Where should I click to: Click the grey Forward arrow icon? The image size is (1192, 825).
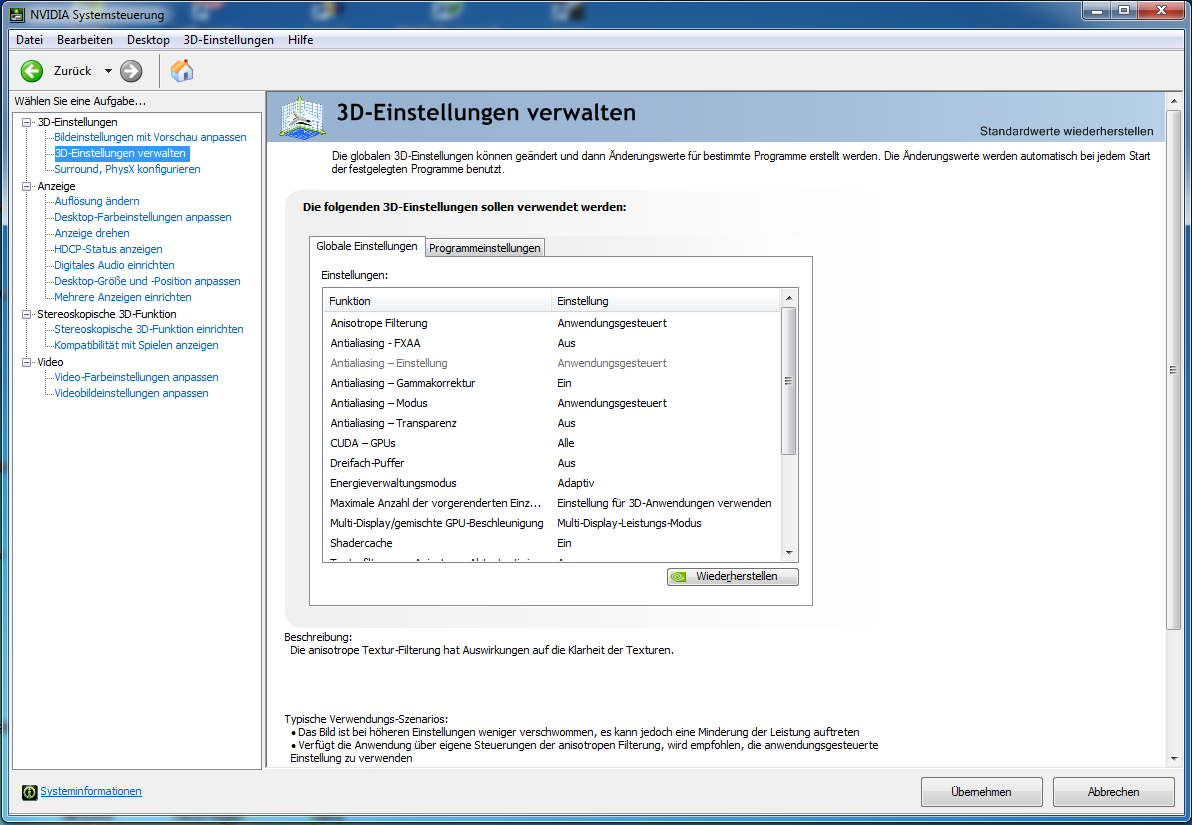click(131, 71)
